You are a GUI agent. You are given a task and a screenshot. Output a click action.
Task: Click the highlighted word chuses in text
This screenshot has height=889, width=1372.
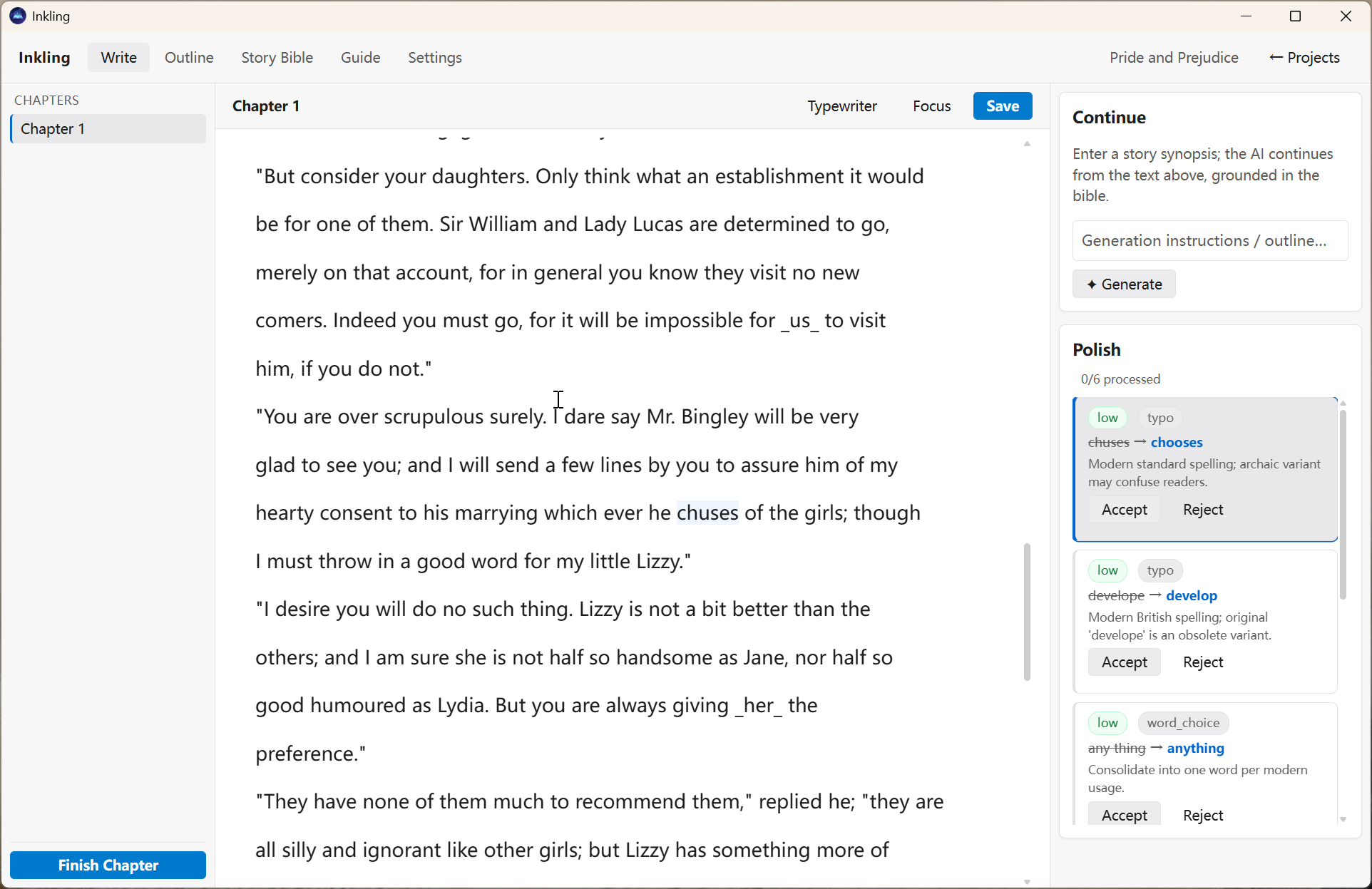point(707,513)
